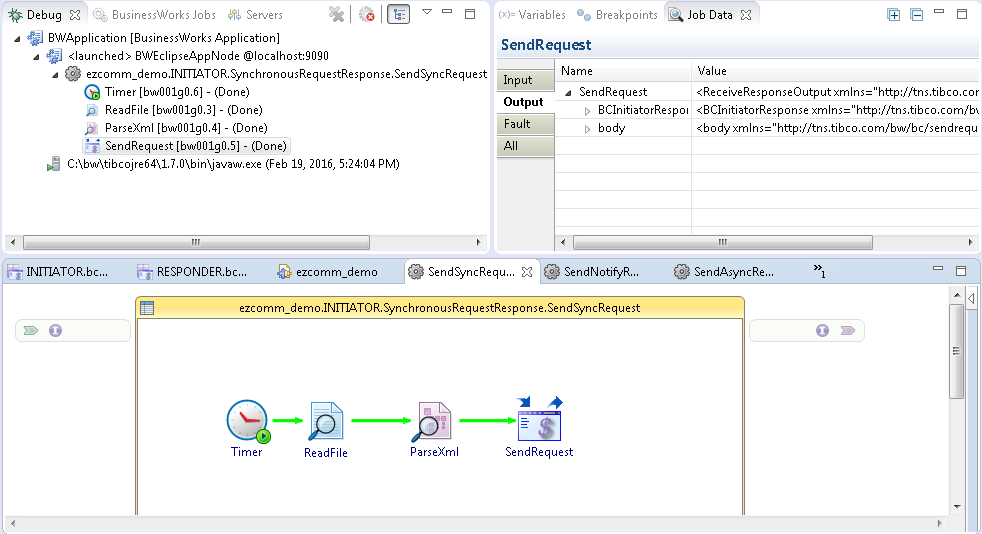
Task: Show the Input job data section
Action: pos(525,80)
